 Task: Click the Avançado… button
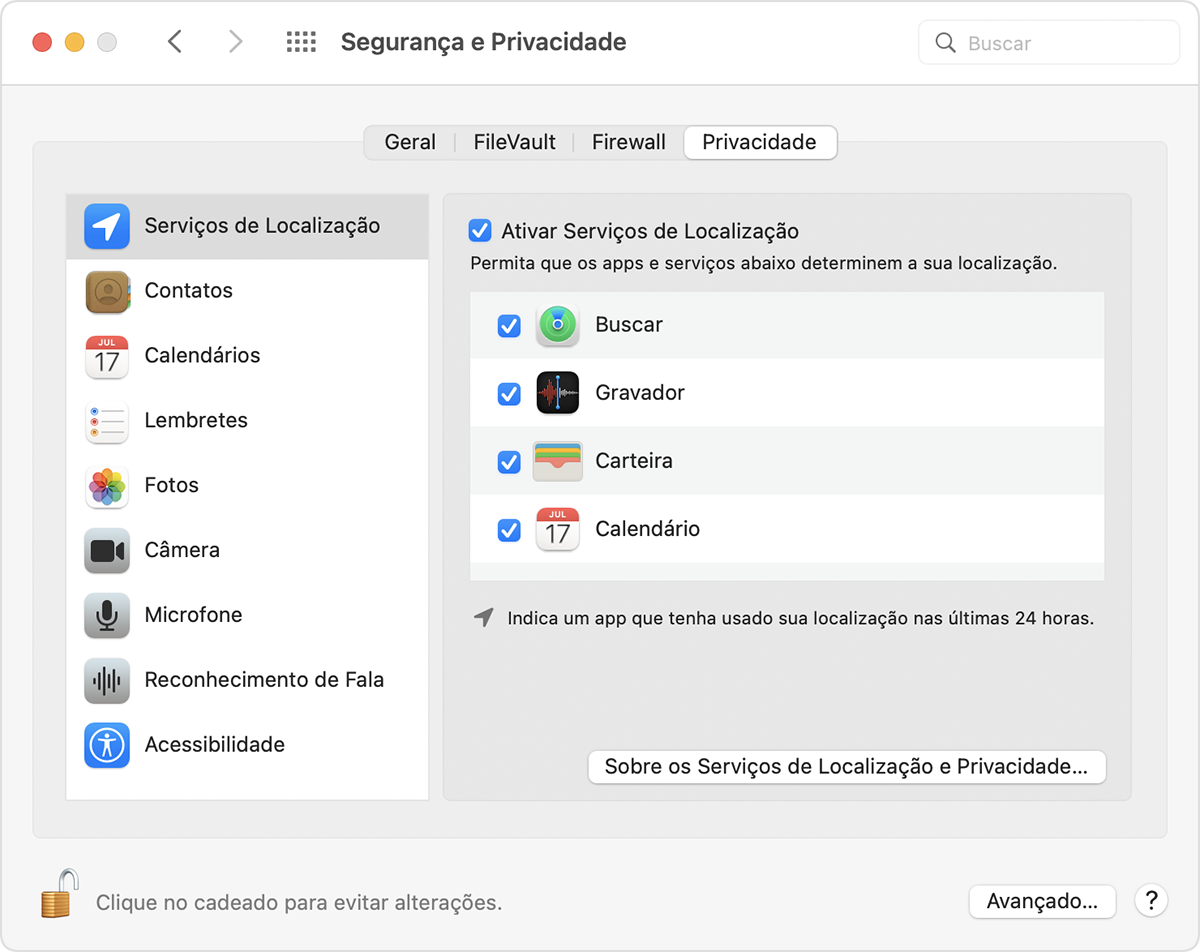point(1042,901)
